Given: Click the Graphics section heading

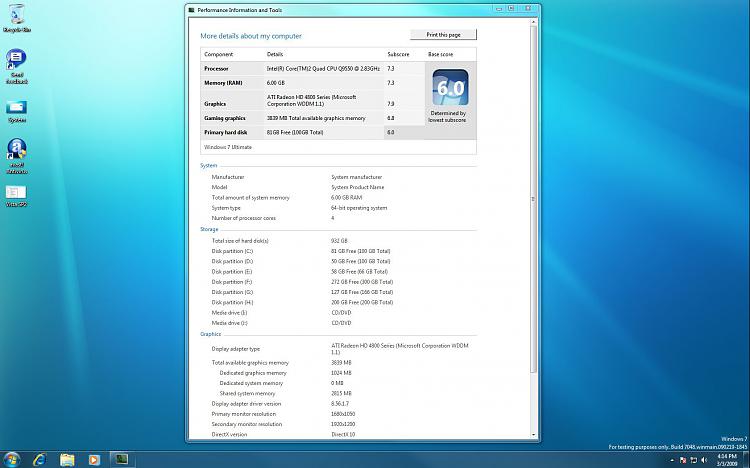Looking at the screenshot, I should (210, 334).
